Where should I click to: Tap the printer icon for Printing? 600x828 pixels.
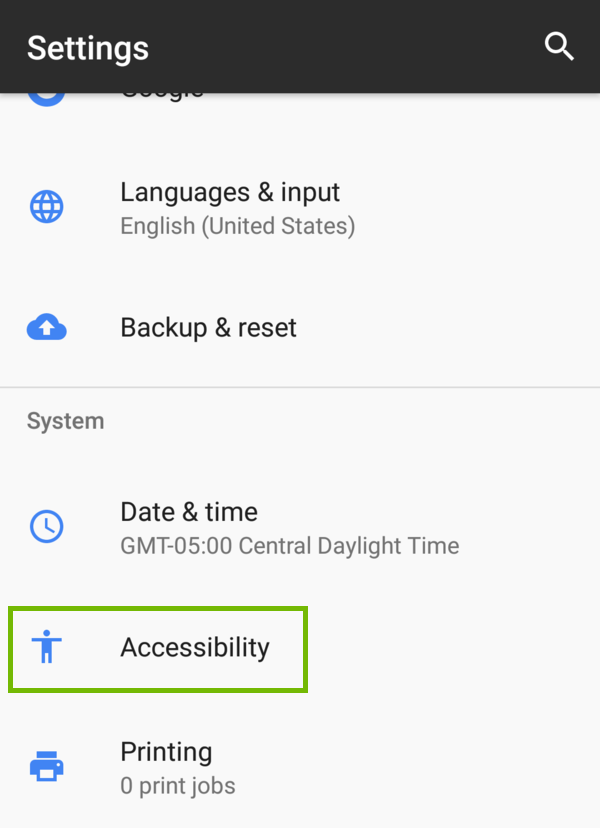[x=47, y=766]
